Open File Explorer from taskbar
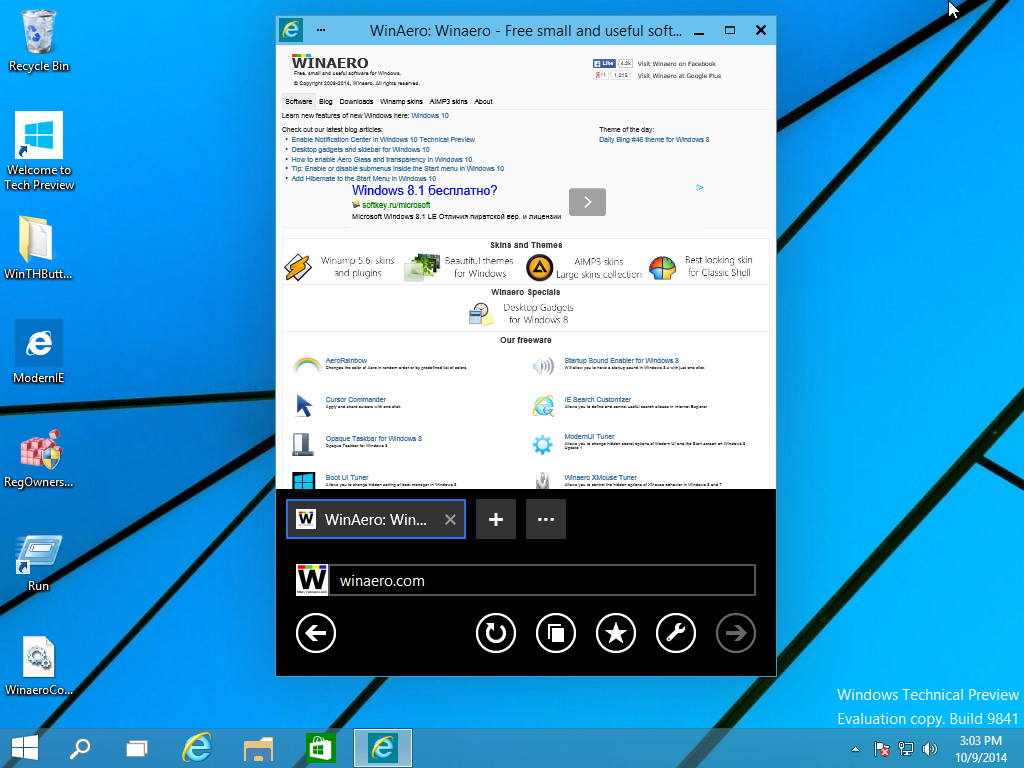Viewport: 1024px width, 768px height. [258, 748]
